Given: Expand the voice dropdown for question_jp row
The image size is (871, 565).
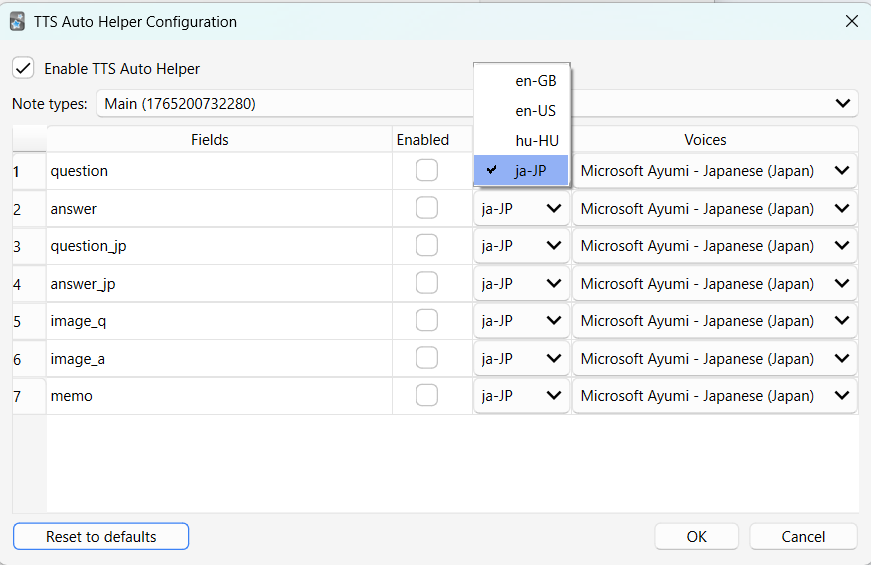Looking at the screenshot, I should pyautogui.click(x=714, y=246).
